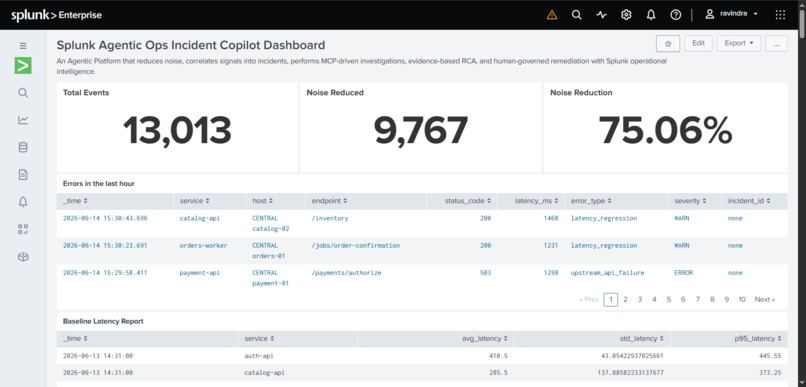Image resolution: width=806 pixels, height=387 pixels.
Task: Open the apps grid icon
Action: point(780,15)
